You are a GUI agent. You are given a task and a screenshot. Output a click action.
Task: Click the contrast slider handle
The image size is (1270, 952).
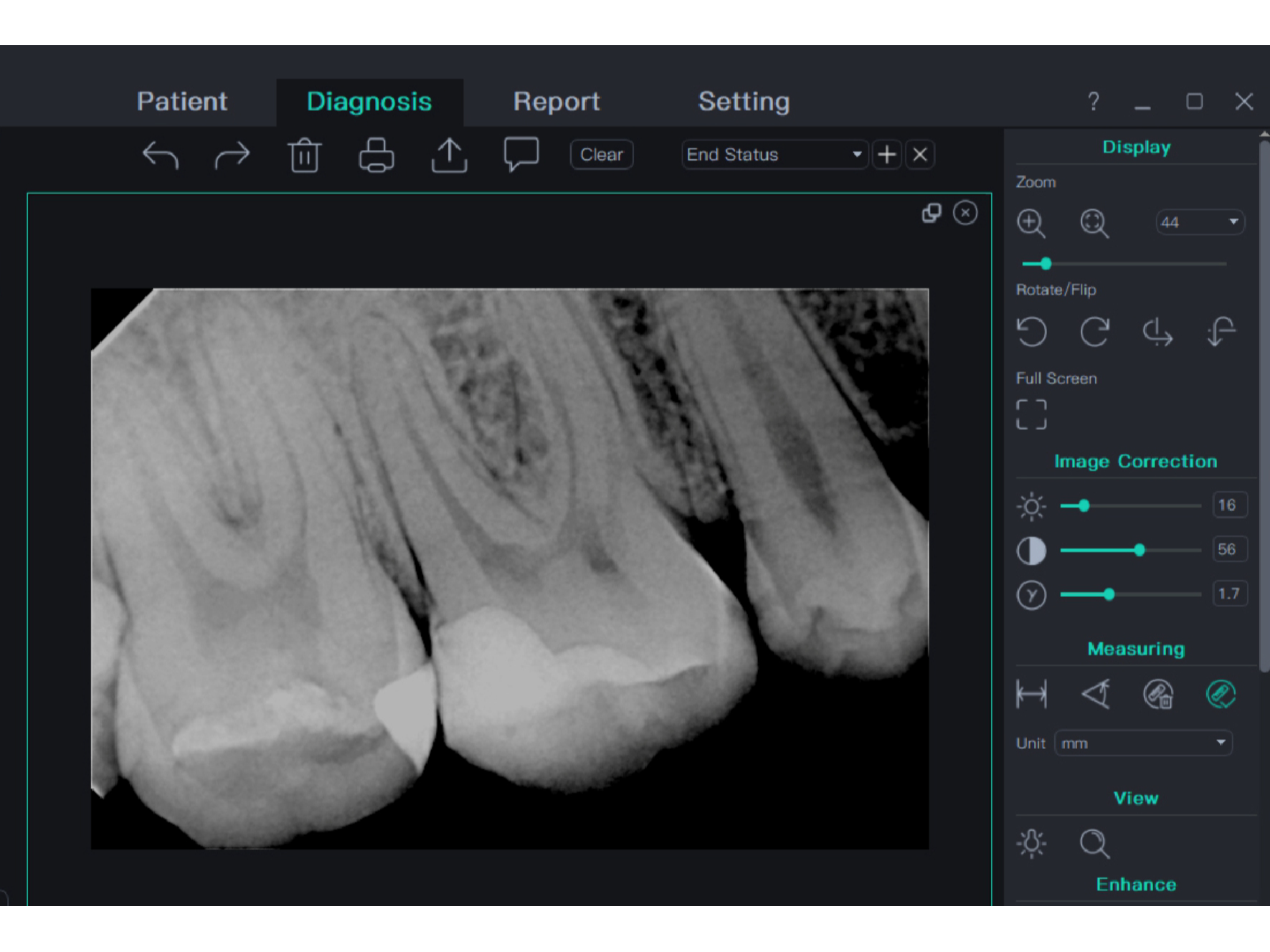click(x=1139, y=551)
